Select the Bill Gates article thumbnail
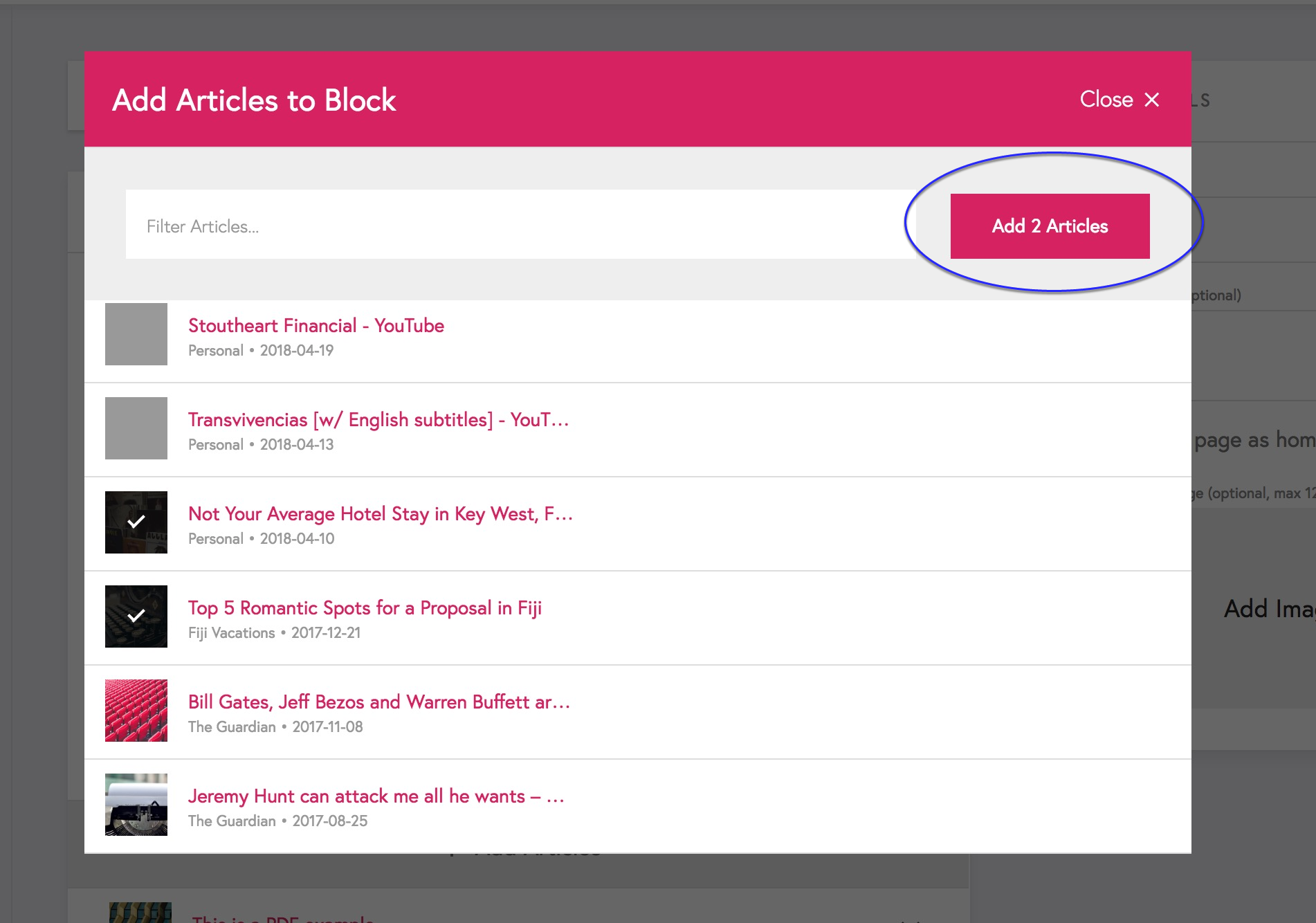This screenshot has width=1316, height=923. click(x=136, y=711)
